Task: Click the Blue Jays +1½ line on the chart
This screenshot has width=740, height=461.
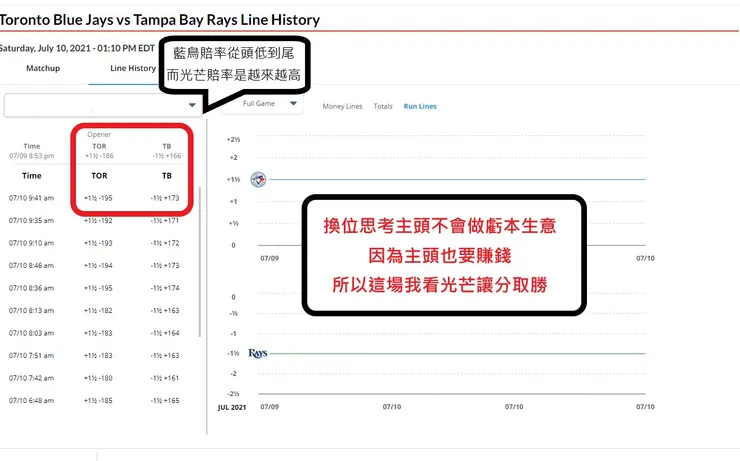Action: point(456,179)
